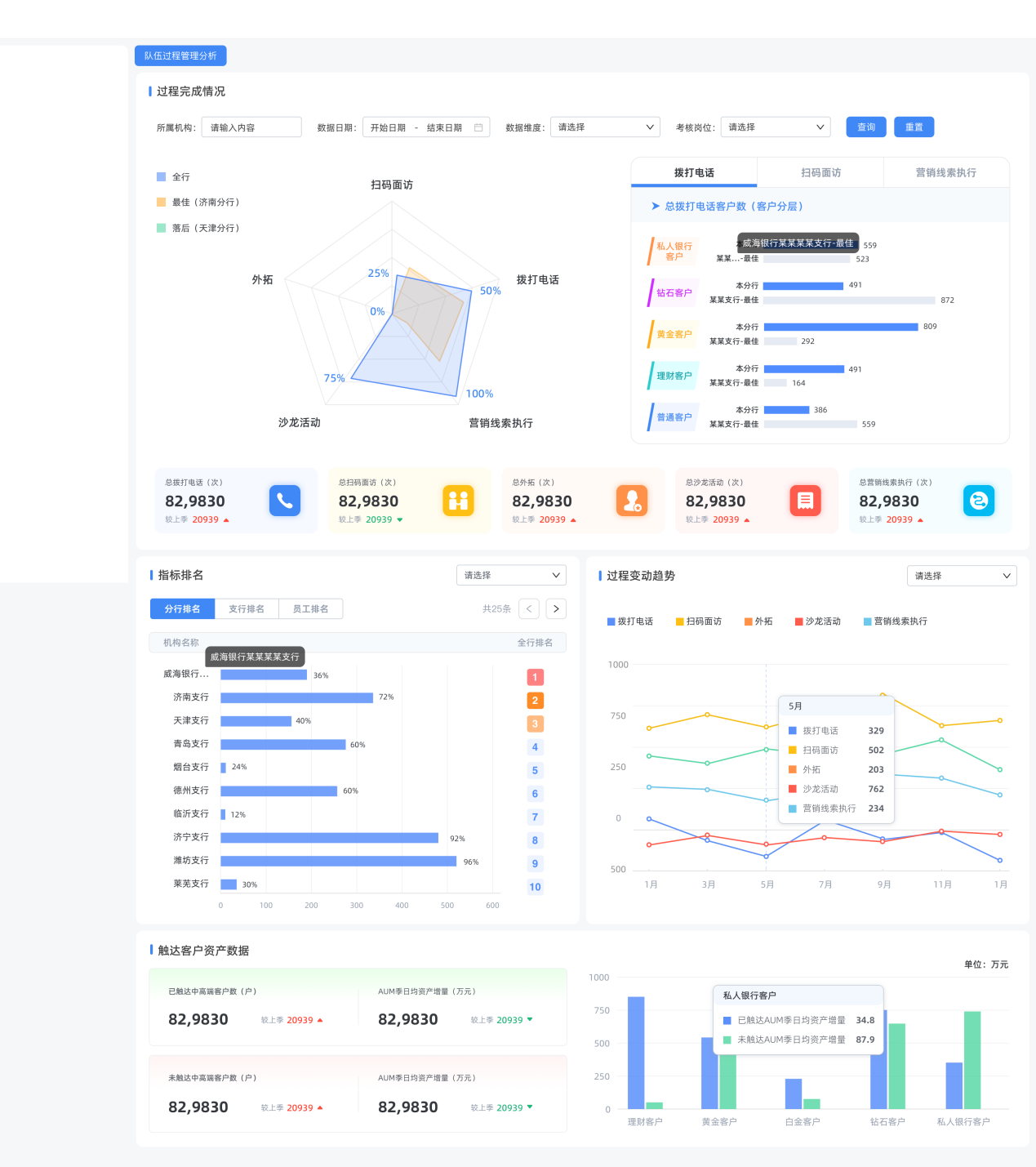The height and width of the screenshot is (1167, 1036).
Task: Open the 数据维度 dropdown
Action: point(605,127)
